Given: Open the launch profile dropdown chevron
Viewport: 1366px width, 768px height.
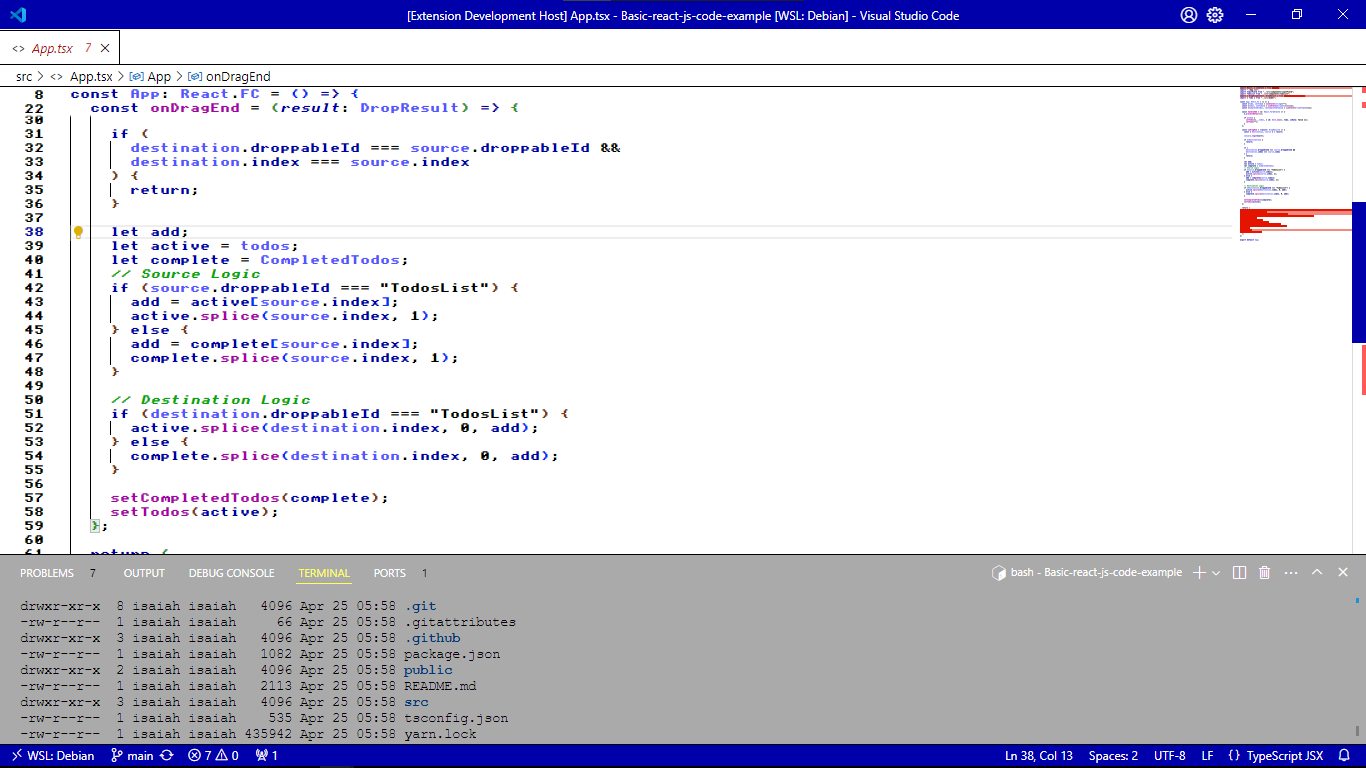Looking at the screenshot, I should 1216,573.
